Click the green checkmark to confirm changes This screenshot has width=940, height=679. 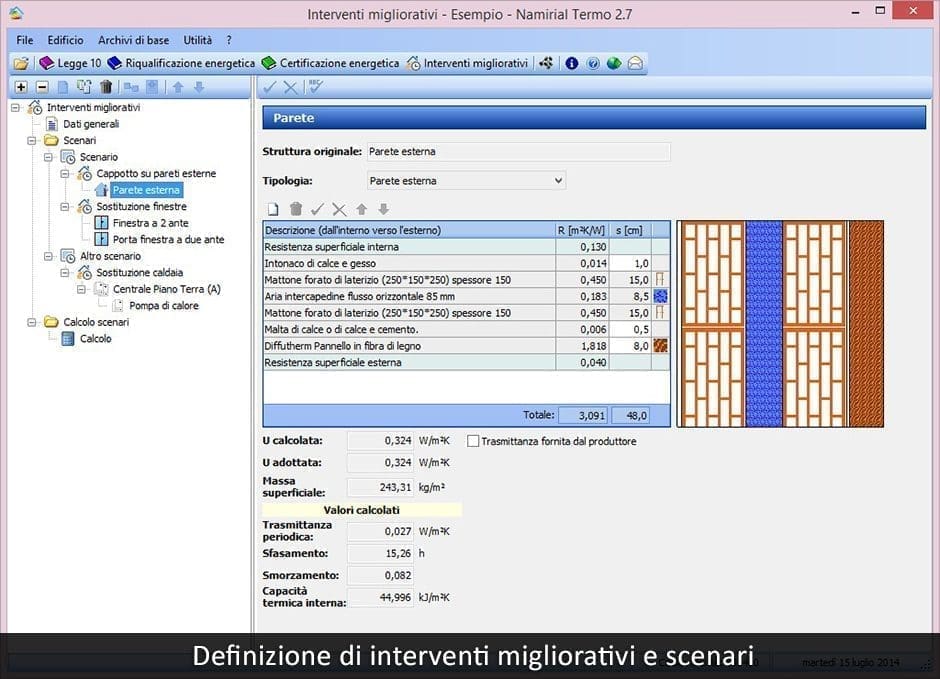pyautogui.click(x=316, y=209)
